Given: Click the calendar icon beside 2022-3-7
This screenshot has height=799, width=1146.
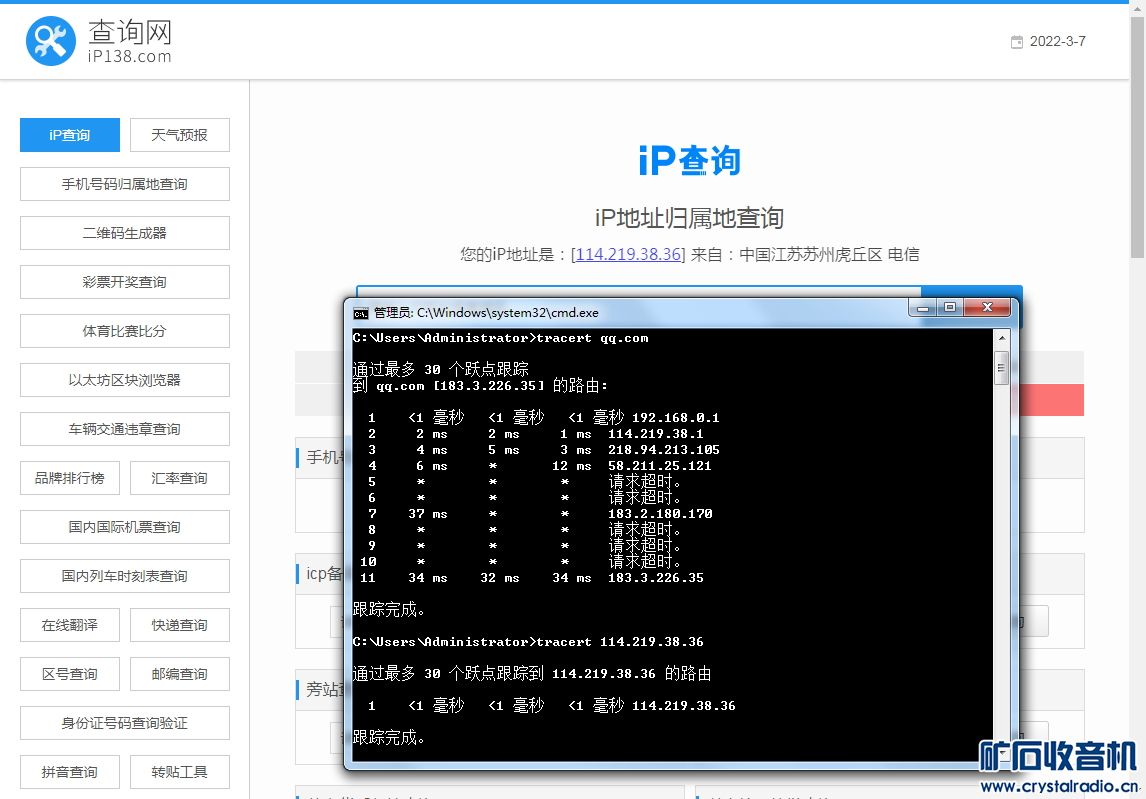Looking at the screenshot, I should [1017, 42].
